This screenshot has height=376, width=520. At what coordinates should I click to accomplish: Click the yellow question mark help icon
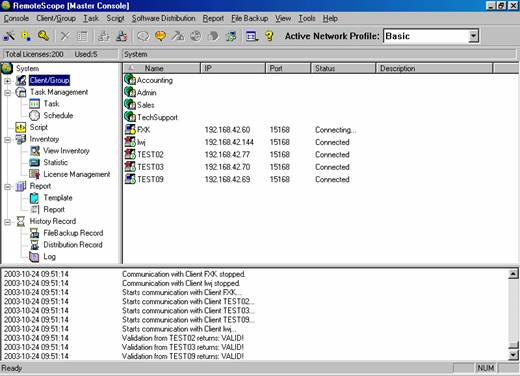point(269,36)
